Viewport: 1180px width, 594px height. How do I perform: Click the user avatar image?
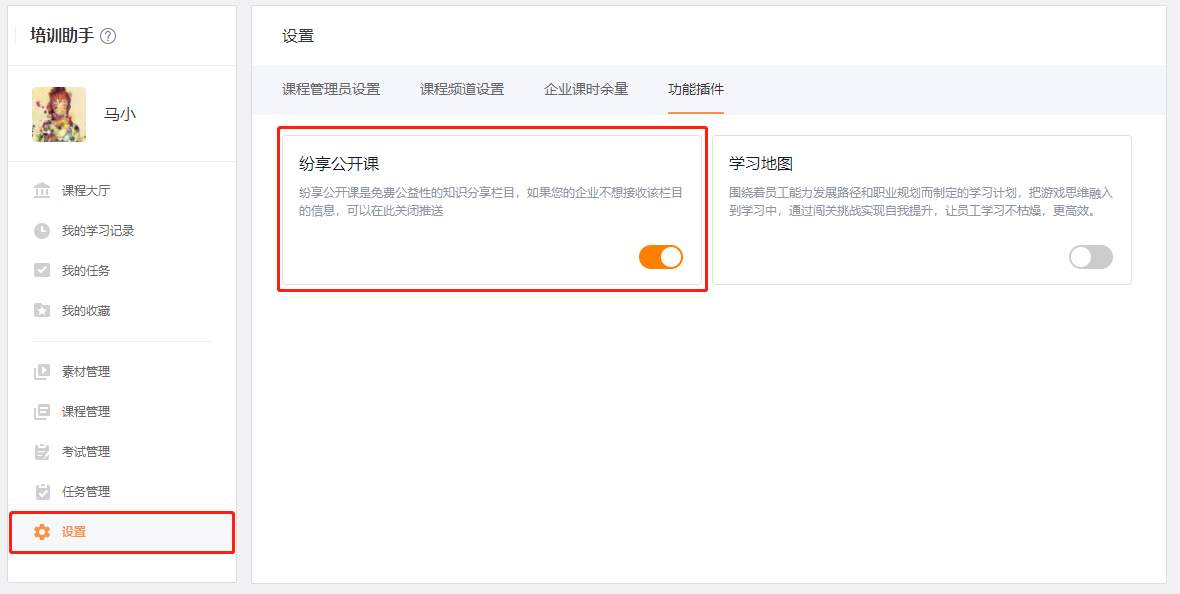(x=59, y=114)
